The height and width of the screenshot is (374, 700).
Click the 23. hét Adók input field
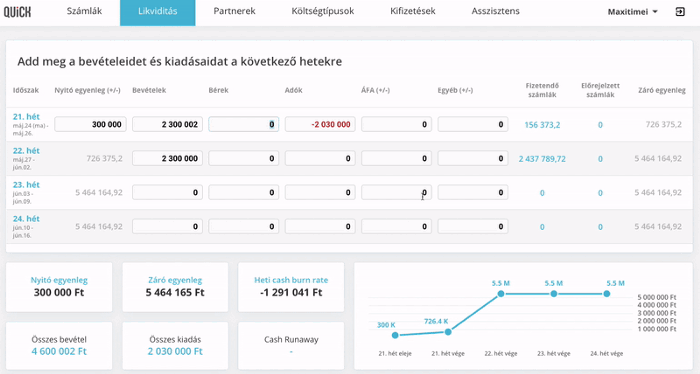tap(320, 192)
